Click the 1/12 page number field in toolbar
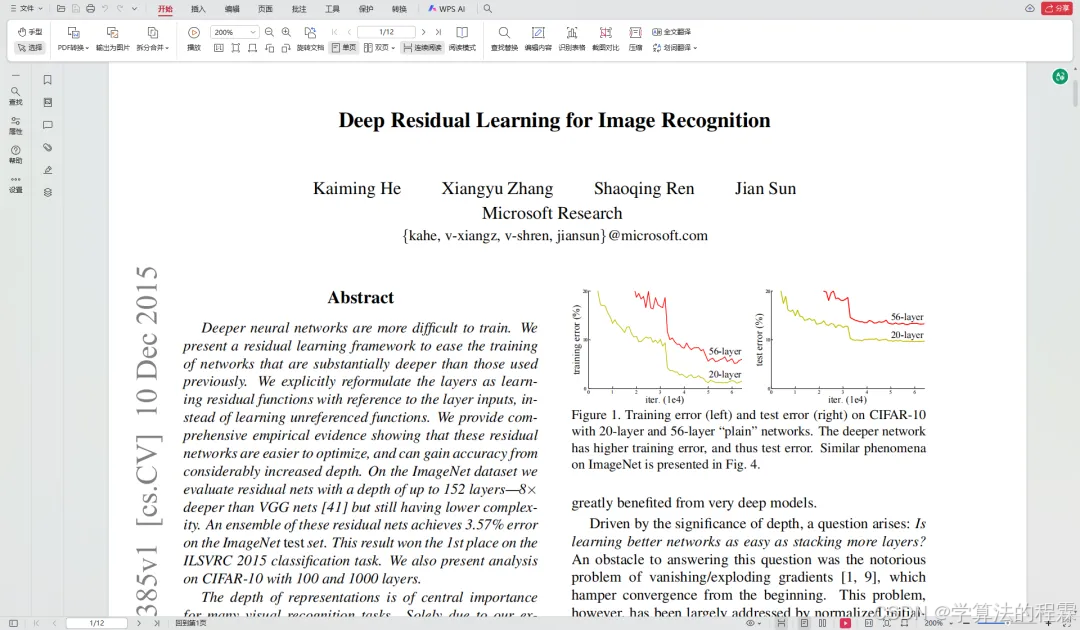 [x=386, y=32]
